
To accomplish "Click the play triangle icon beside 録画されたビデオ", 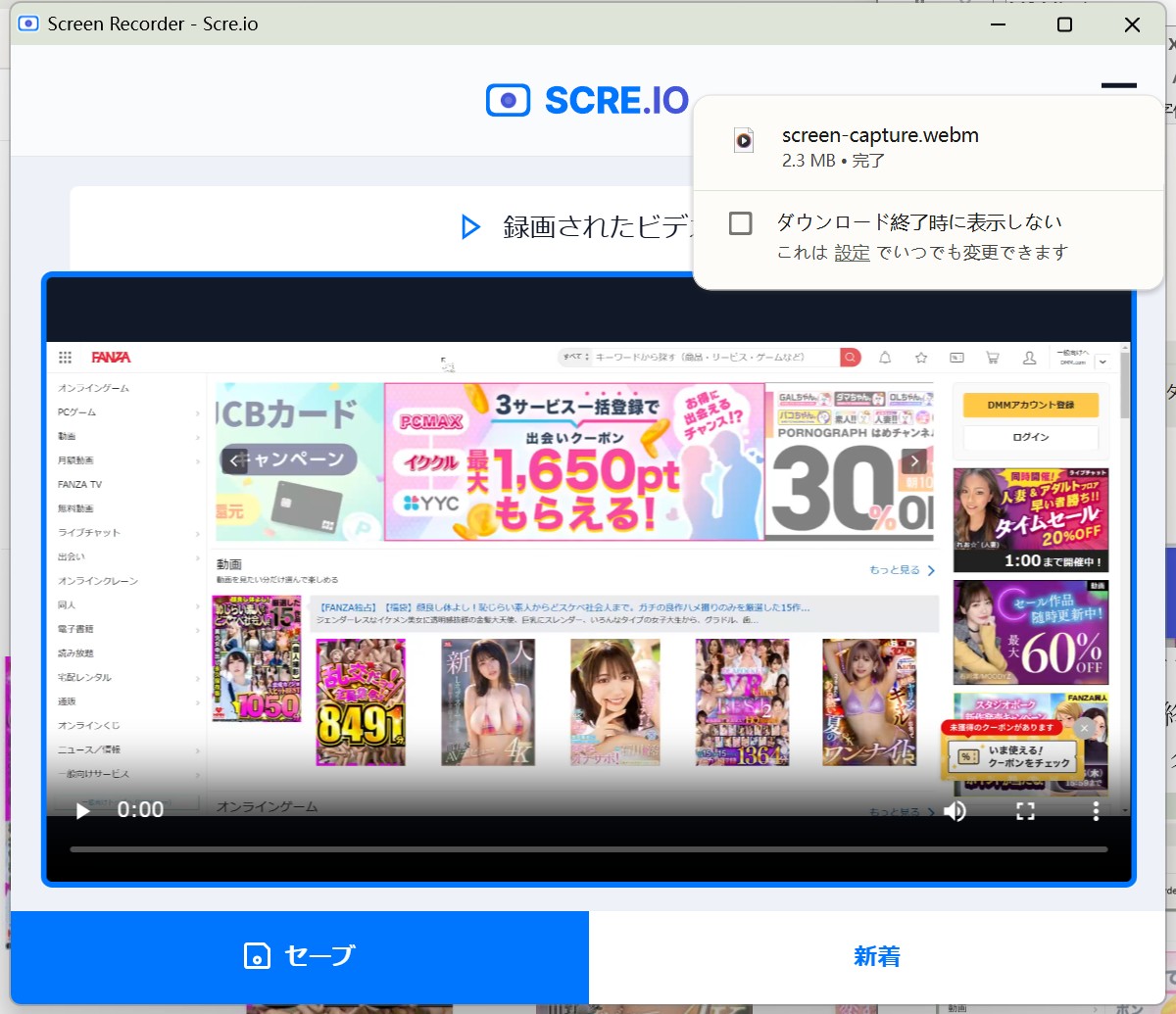I will [x=470, y=227].
